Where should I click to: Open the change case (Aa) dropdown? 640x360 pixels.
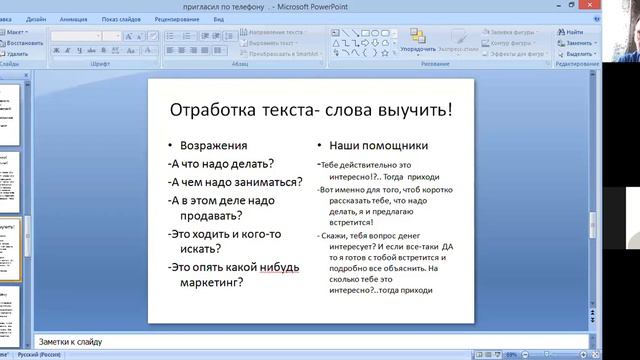(131, 51)
